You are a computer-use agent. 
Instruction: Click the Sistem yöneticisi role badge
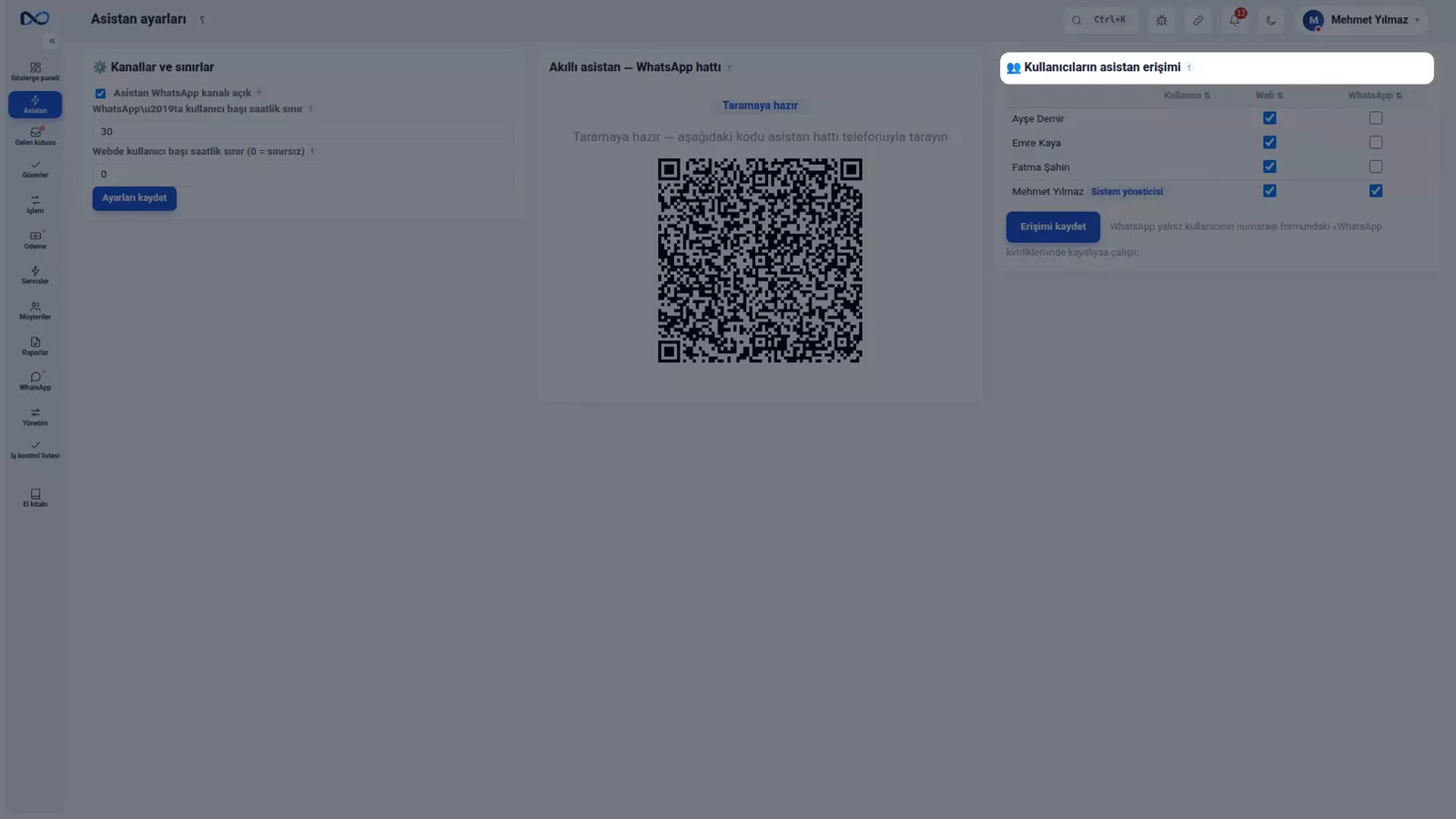point(1127,192)
